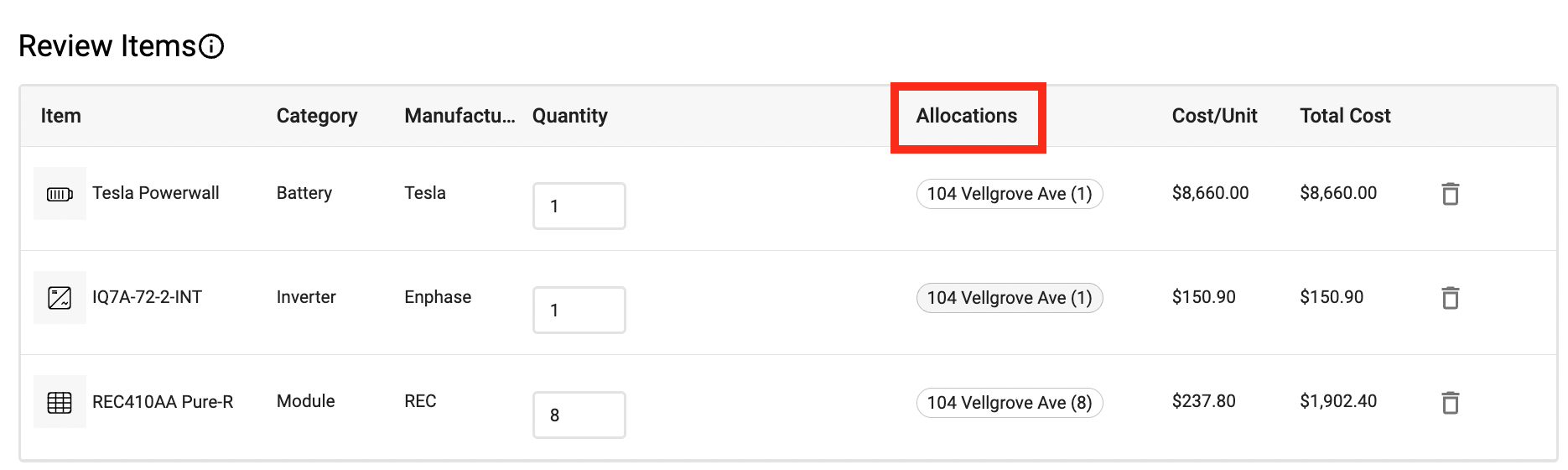Click the truncated Manufacturer column header
The width and height of the screenshot is (1568, 470).
tap(459, 116)
